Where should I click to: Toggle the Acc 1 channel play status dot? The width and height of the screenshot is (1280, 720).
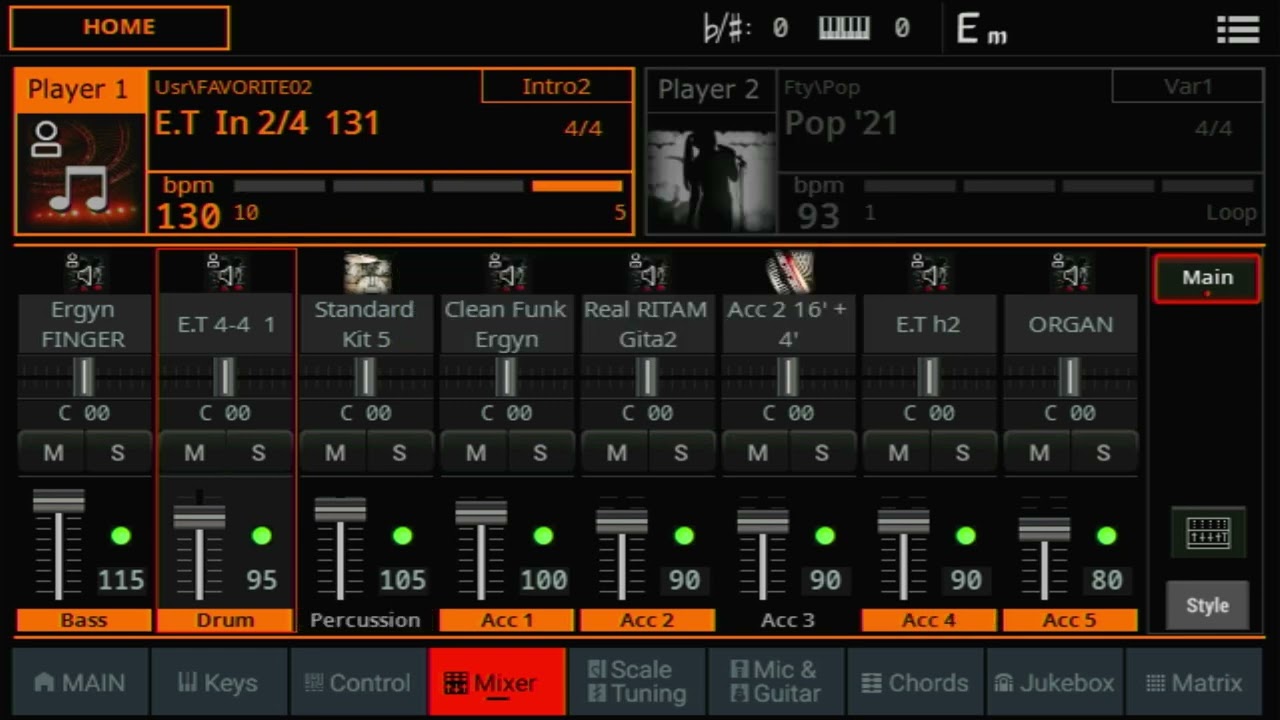coord(544,536)
